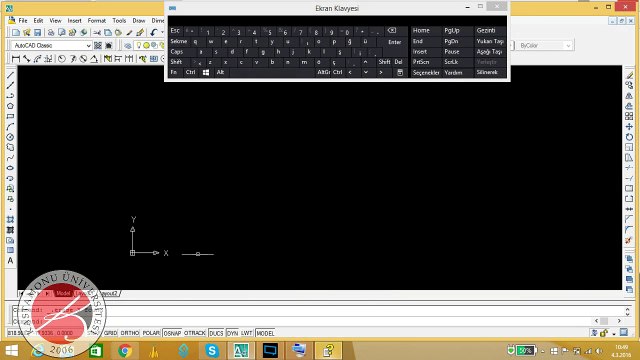640x360 pixels.
Task: Click Seçenekler on the on-screen keyboard
Action: 426,73
